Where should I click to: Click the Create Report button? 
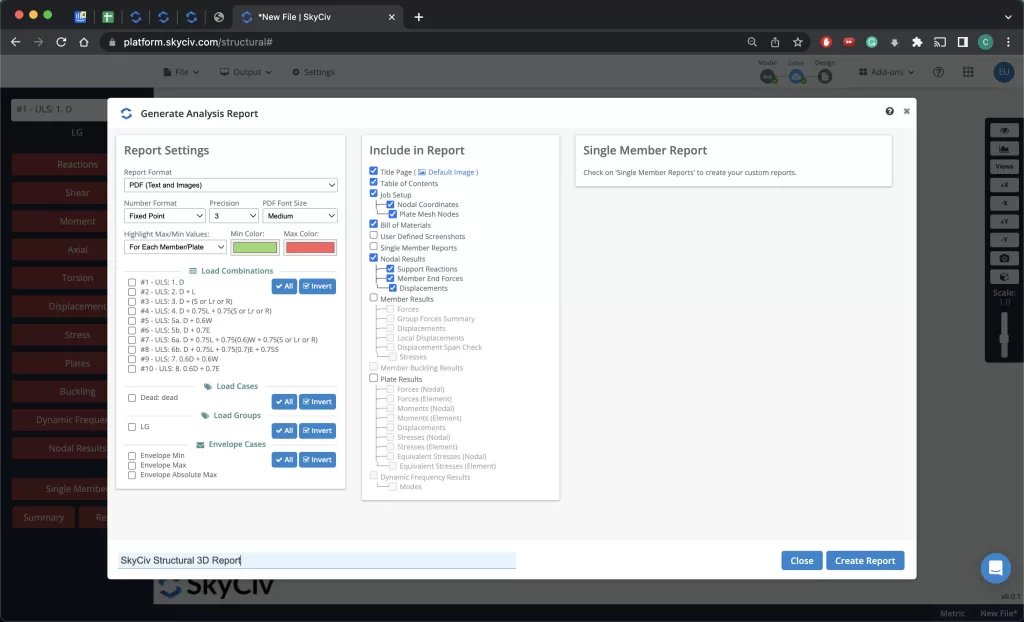pyautogui.click(x=865, y=561)
